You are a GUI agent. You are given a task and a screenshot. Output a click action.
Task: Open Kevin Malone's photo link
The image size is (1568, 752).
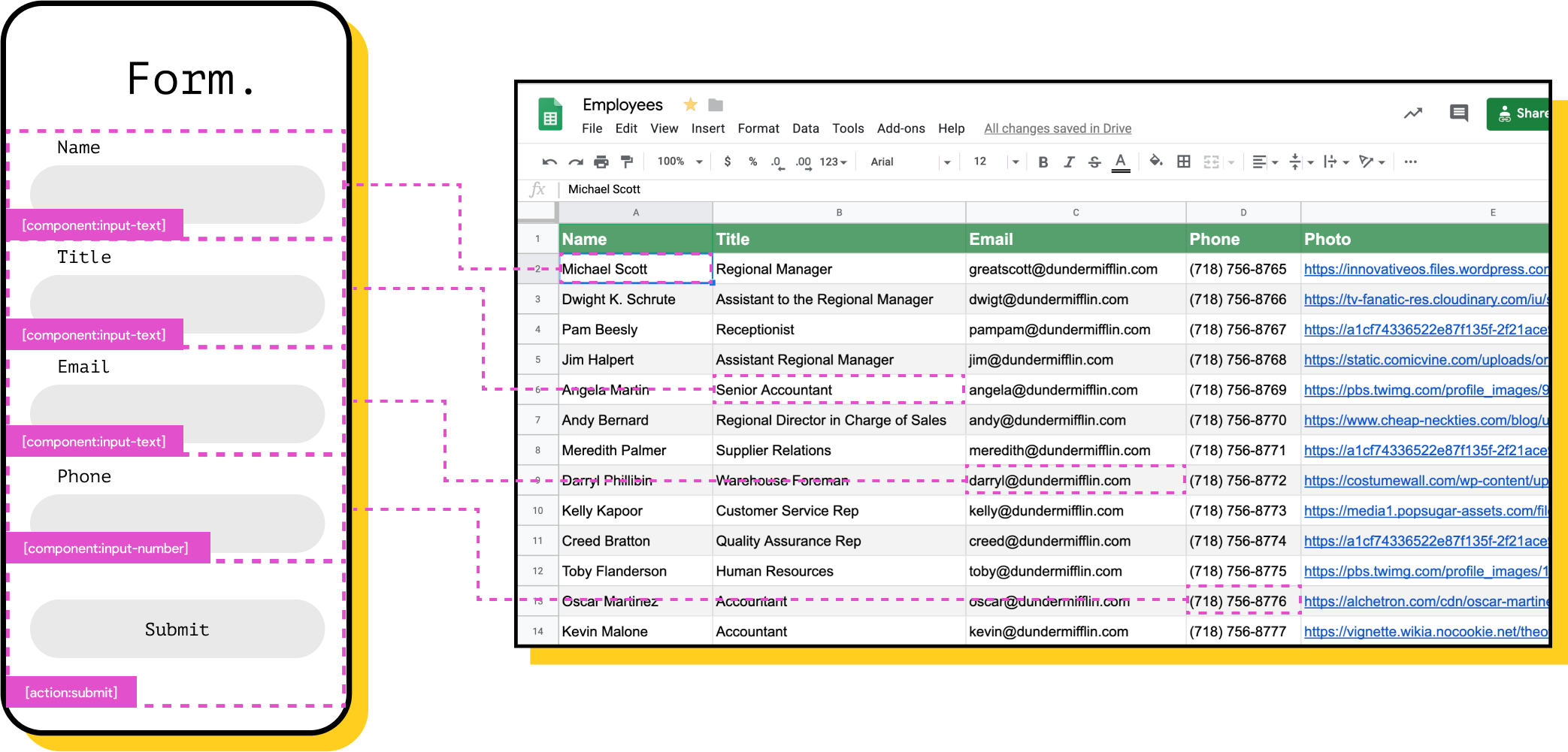1426,632
